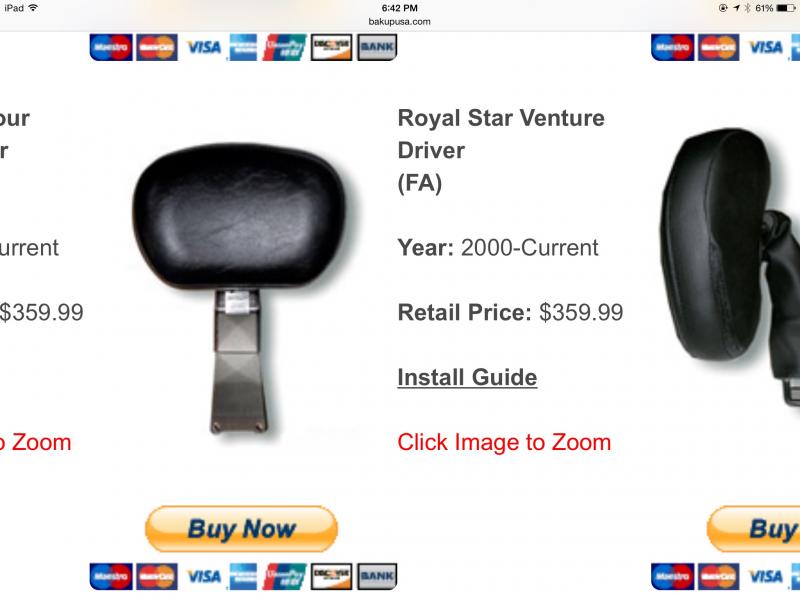The width and height of the screenshot is (800, 600).
Task: Select the bottom-row BANK payment icon
Action: pos(377,577)
